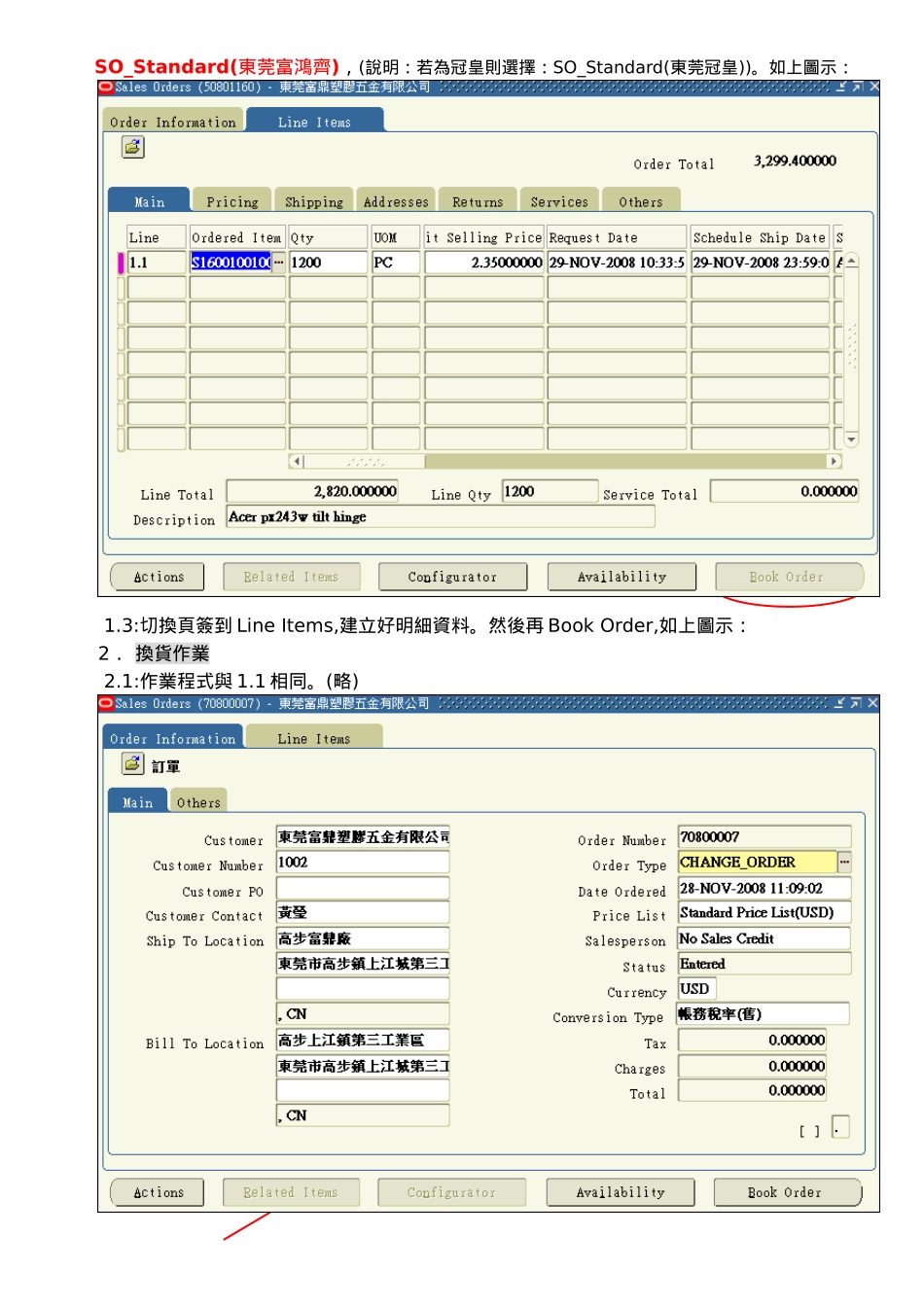This screenshot has height=1307, width=924.
Task: Click the Bill To Location field 高步上江鎮第三工業區
Action: (x=363, y=1040)
